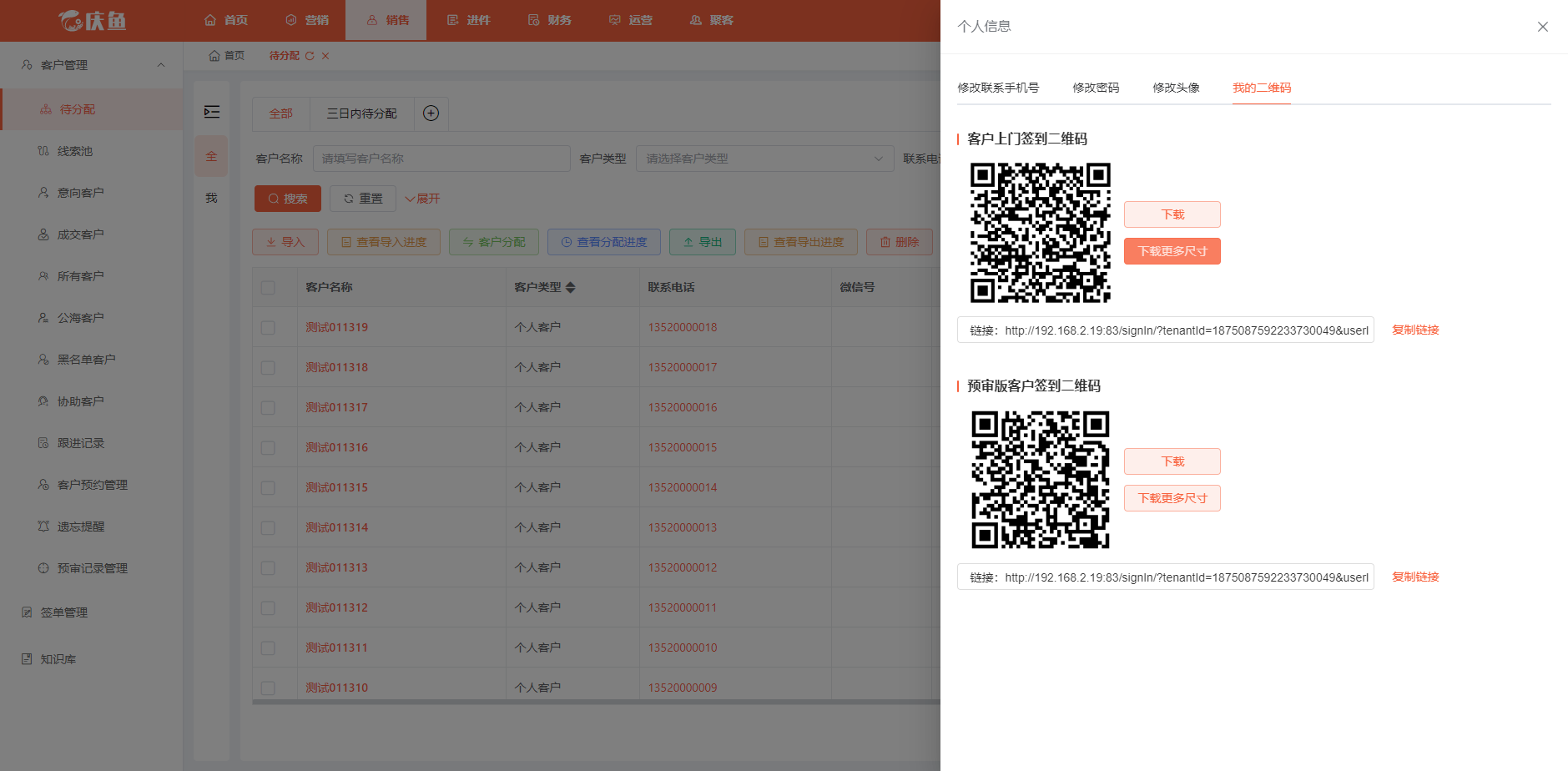Image resolution: width=1568 pixels, height=771 pixels.
Task: Check the row 测试011318 checkbox
Action: click(268, 367)
